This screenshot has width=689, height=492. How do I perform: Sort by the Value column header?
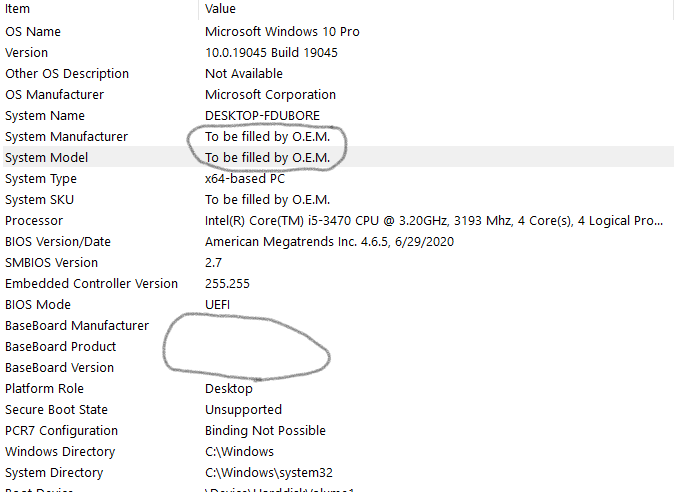tap(220, 9)
